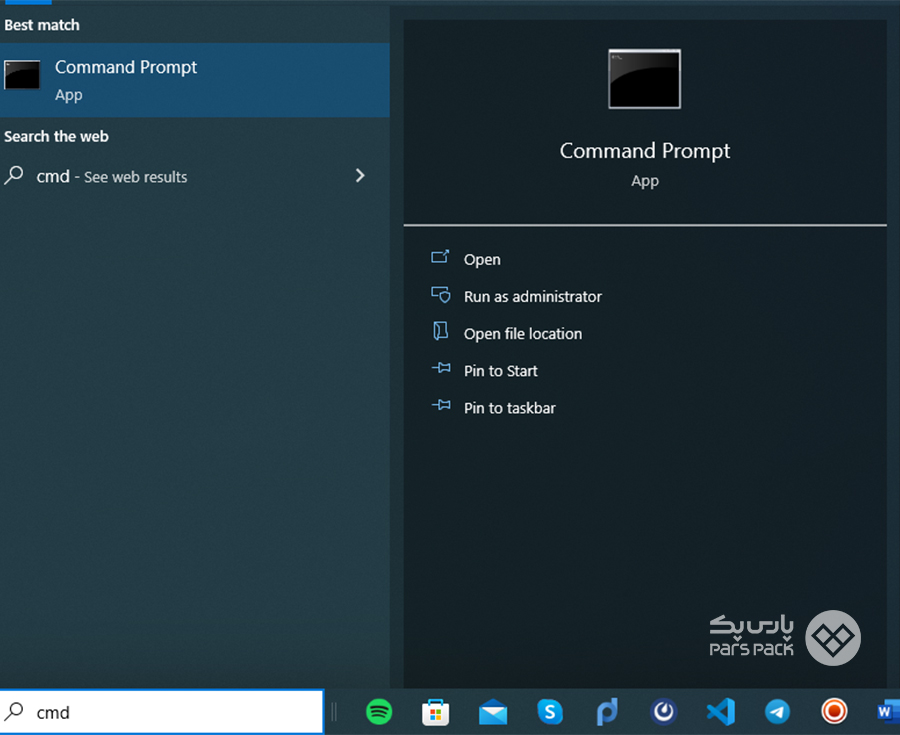Click the small Command Prompt result icon
This screenshot has width=900, height=735.
pyautogui.click(x=22, y=75)
